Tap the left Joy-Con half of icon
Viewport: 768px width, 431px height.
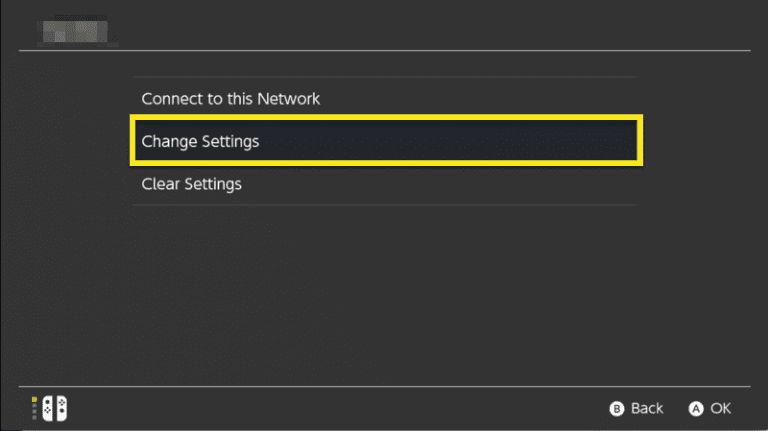pyautogui.click(x=48, y=408)
